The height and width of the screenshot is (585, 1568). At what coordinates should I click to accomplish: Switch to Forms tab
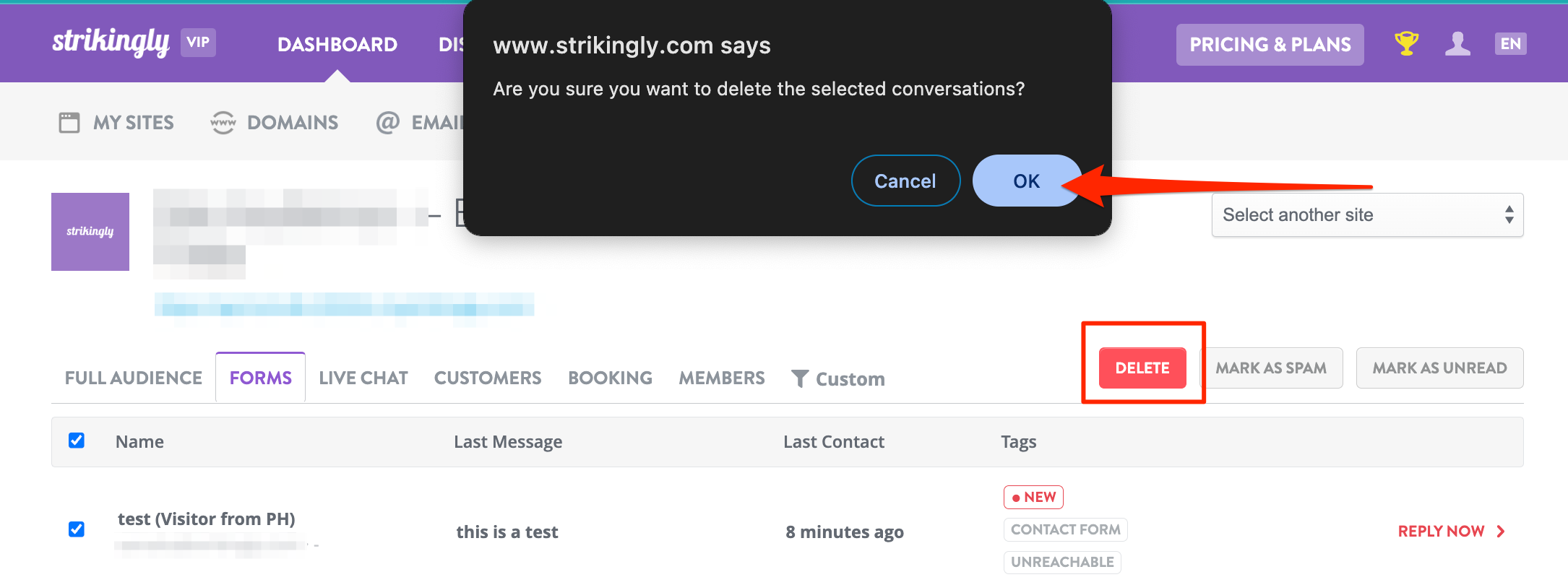[261, 378]
